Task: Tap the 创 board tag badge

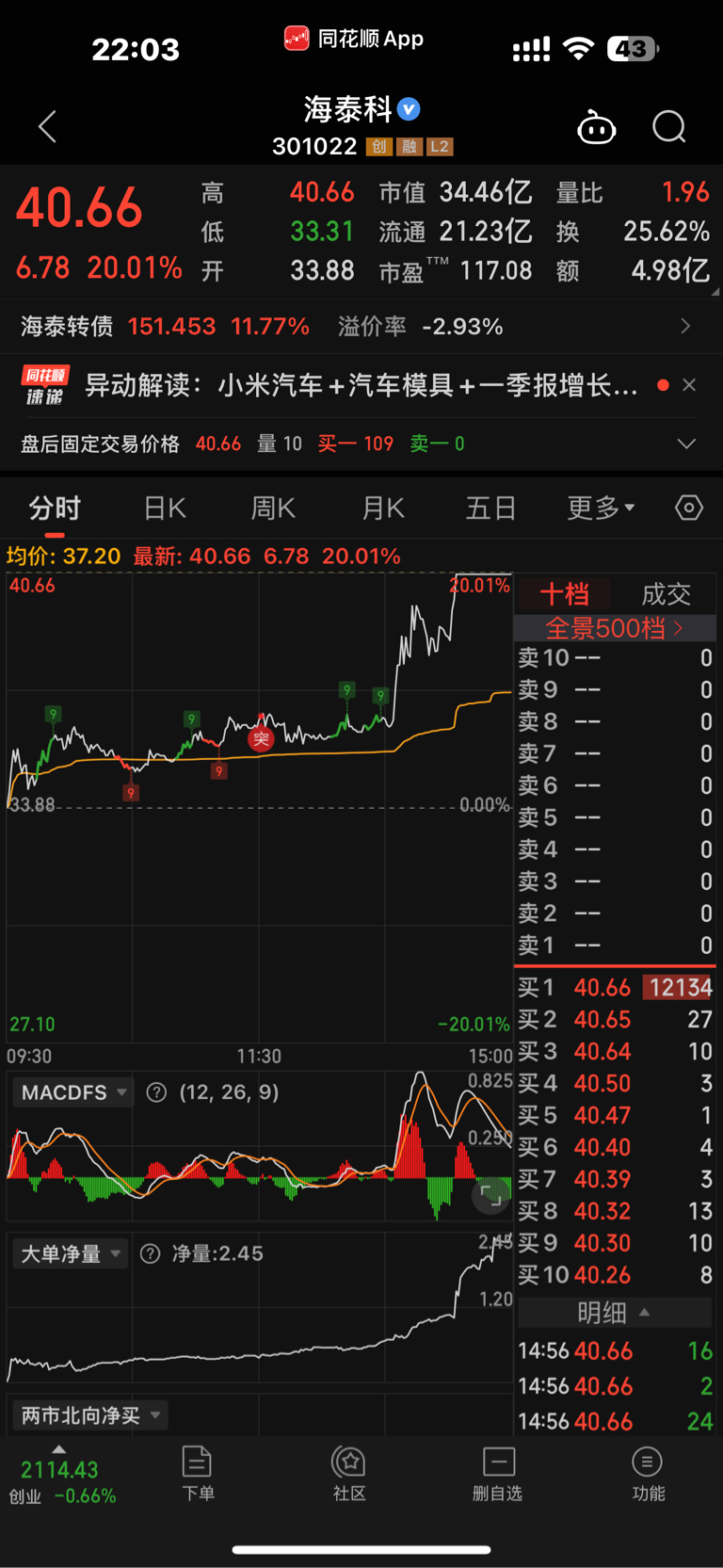Action: [379, 147]
